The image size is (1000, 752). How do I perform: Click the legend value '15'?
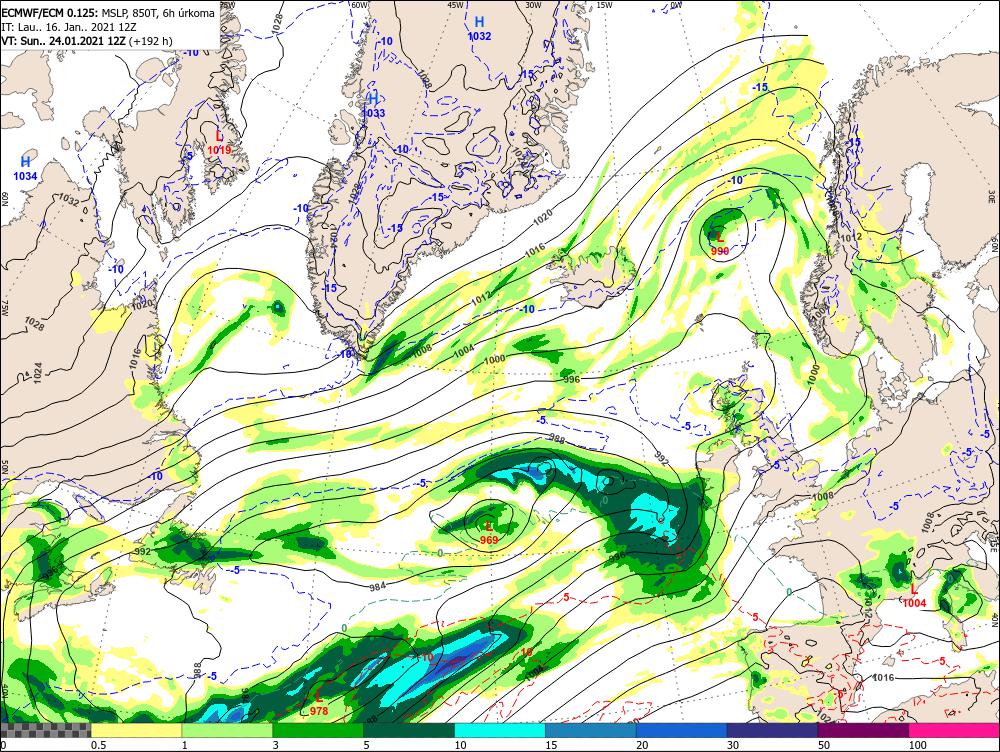[x=552, y=745]
